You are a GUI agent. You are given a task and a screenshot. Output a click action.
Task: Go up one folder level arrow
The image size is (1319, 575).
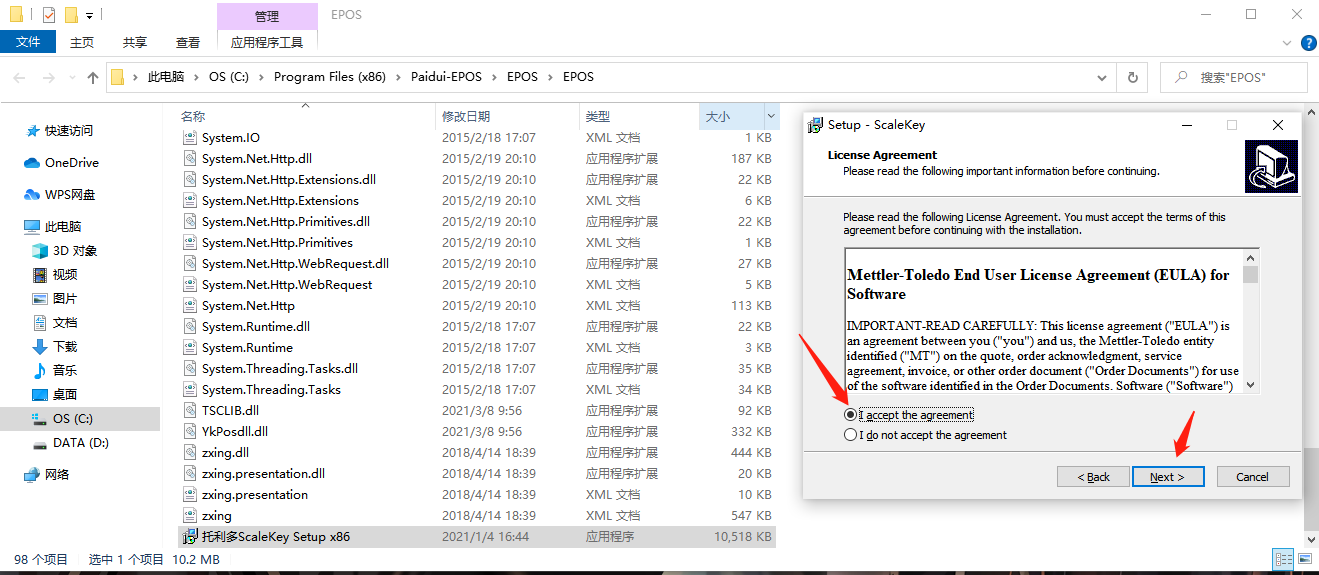tap(93, 77)
